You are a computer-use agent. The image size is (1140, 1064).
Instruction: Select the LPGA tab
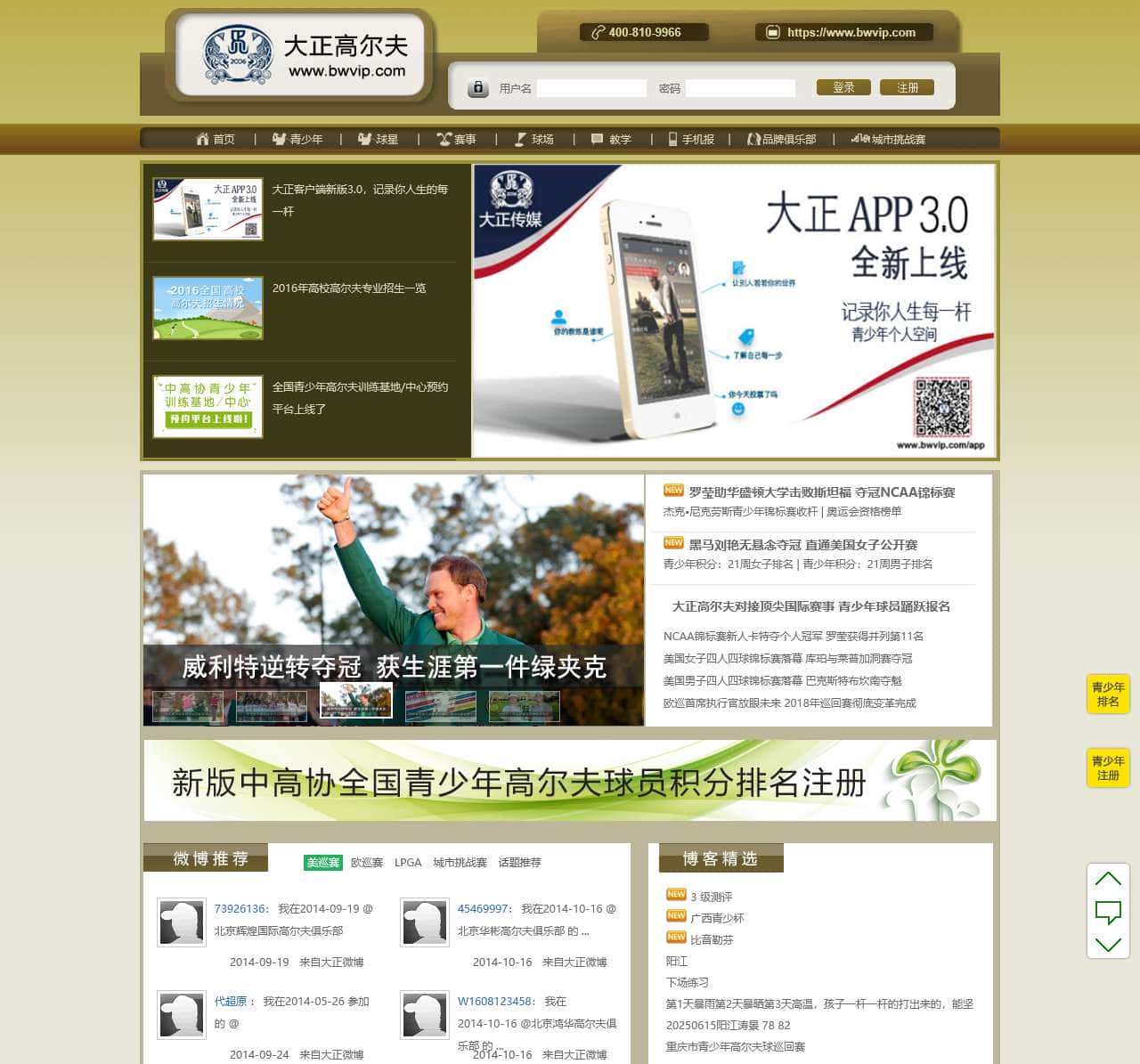(x=408, y=863)
